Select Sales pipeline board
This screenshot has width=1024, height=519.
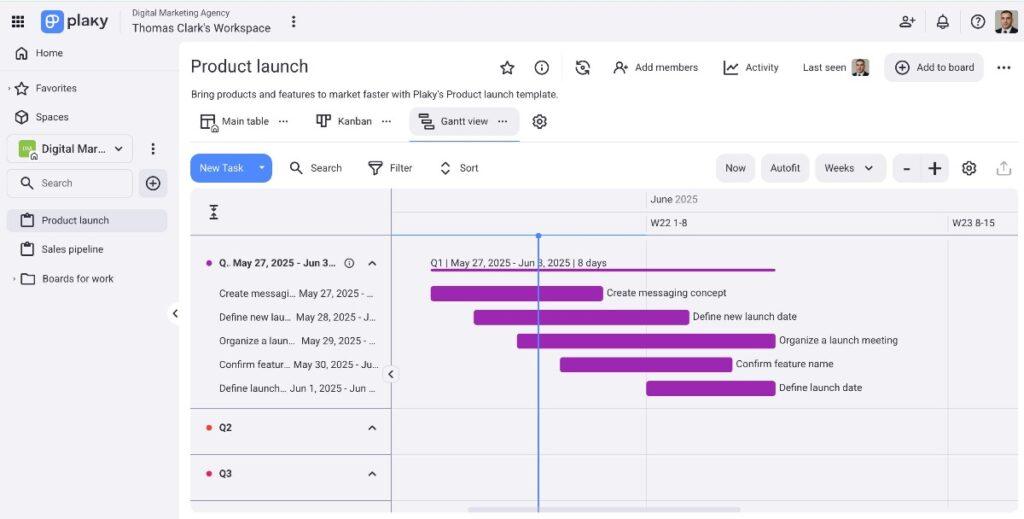point(87,249)
